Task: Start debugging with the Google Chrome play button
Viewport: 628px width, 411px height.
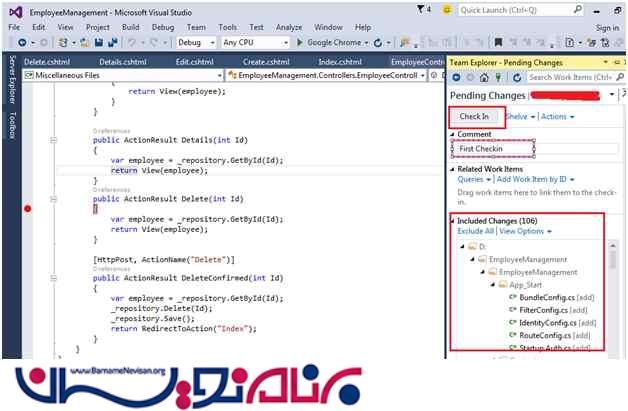Action: pyautogui.click(x=300, y=43)
